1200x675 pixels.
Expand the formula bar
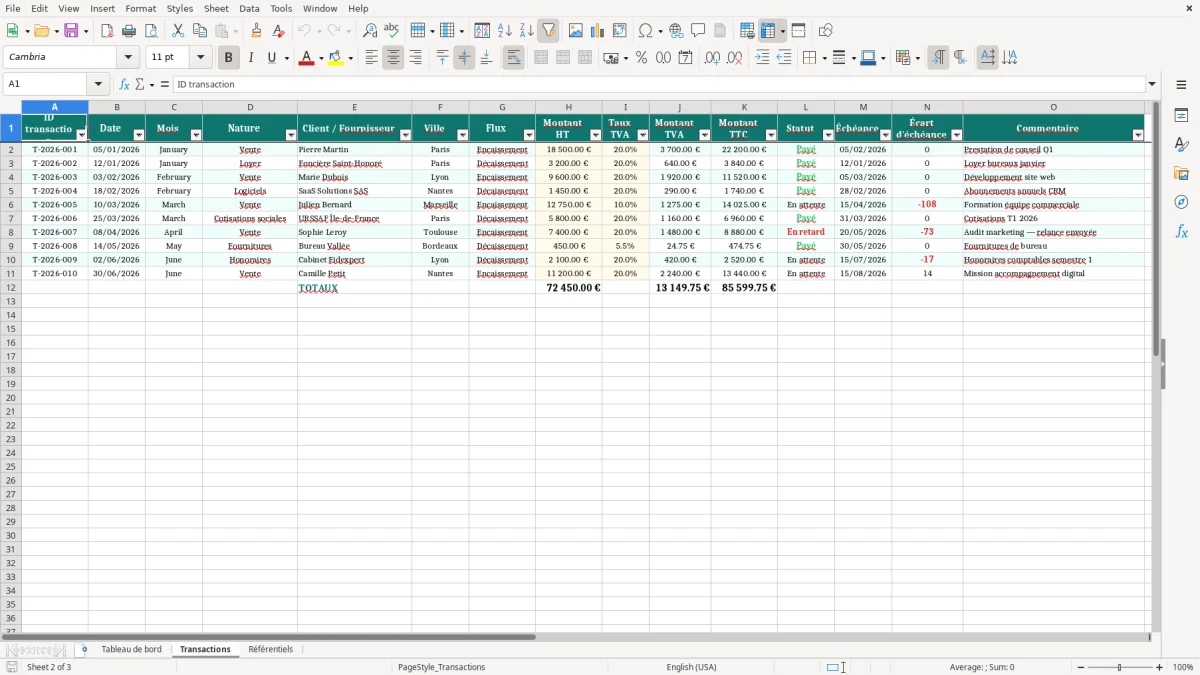1152,85
